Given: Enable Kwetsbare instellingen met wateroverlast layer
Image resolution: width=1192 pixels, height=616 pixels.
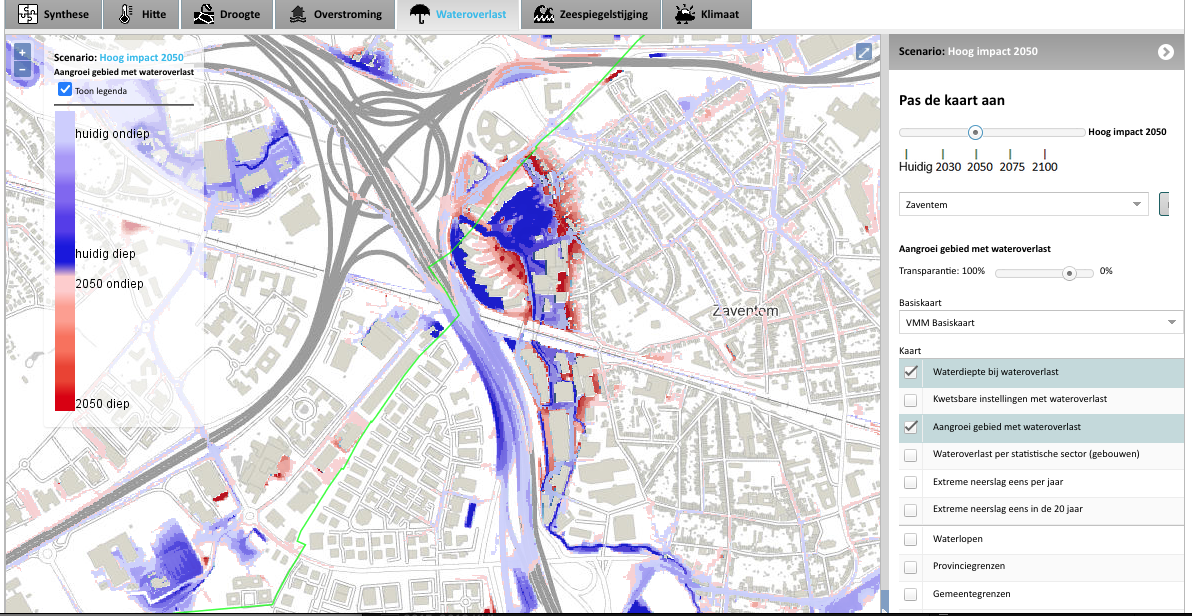Looking at the screenshot, I should pyautogui.click(x=911, y=400).
